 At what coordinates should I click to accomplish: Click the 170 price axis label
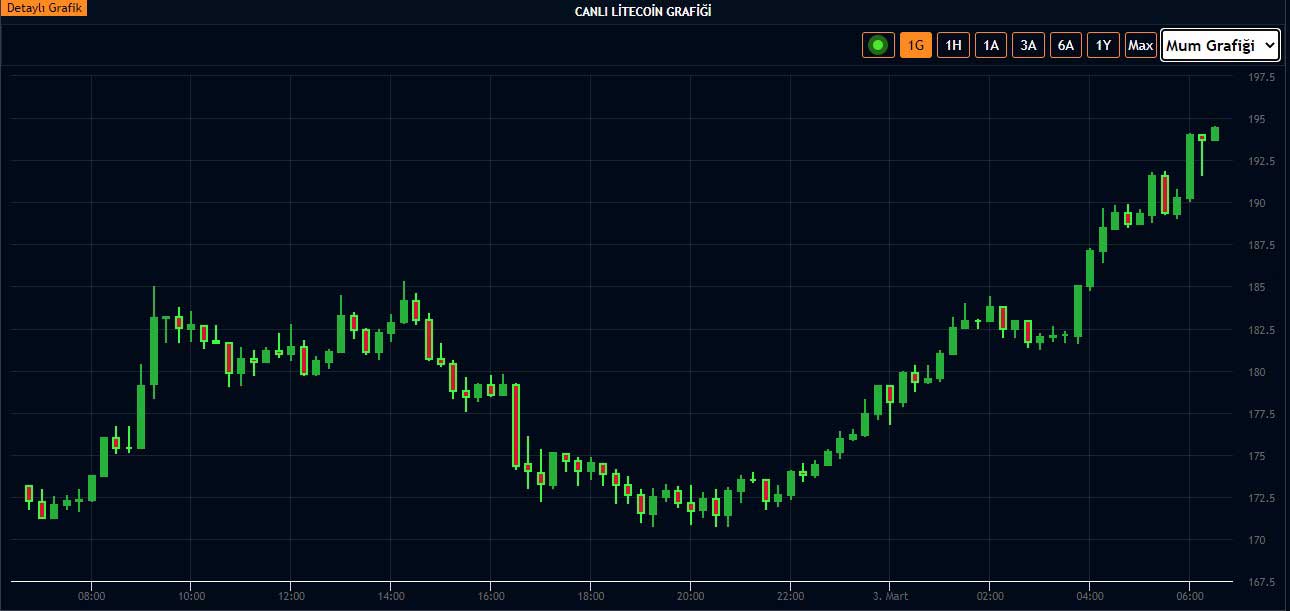(x=1258, y=540)
